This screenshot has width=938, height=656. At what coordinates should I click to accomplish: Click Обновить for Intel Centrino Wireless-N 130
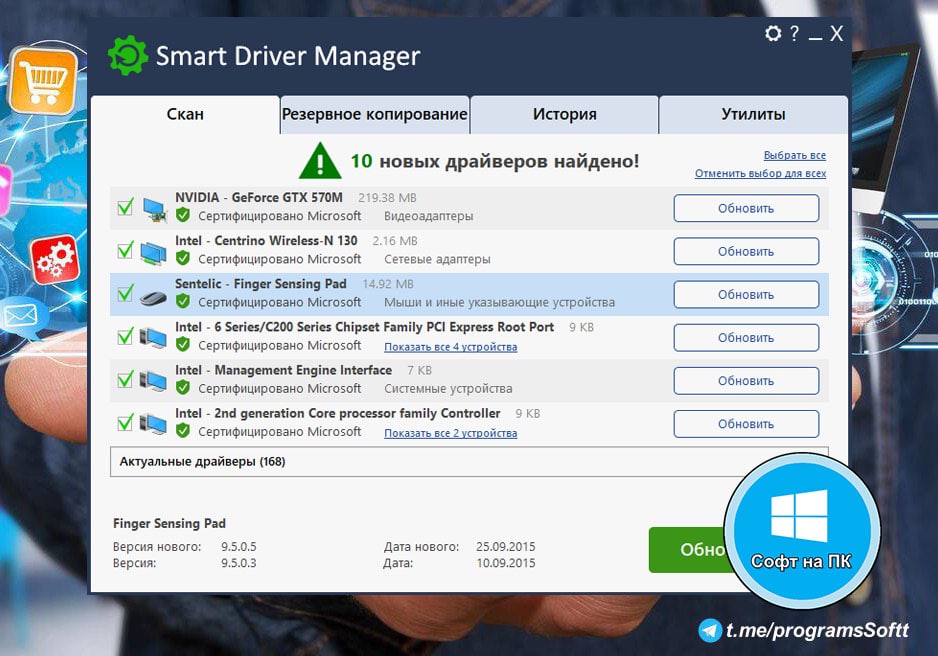point(746,252)
